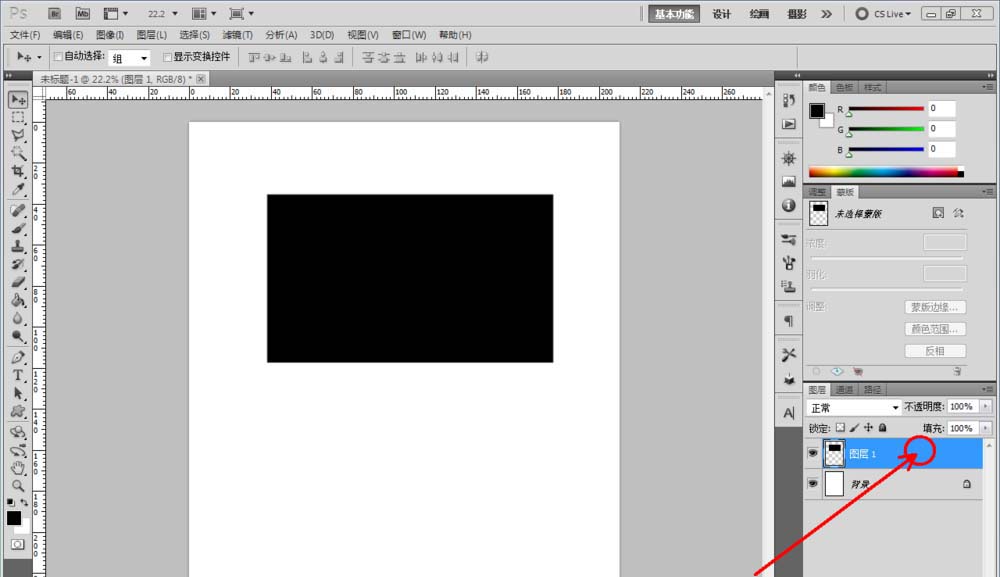Open the Actions panel play icon
Image resolution: width=1000 pixels, height=577 pixels.
coord(789,124)
